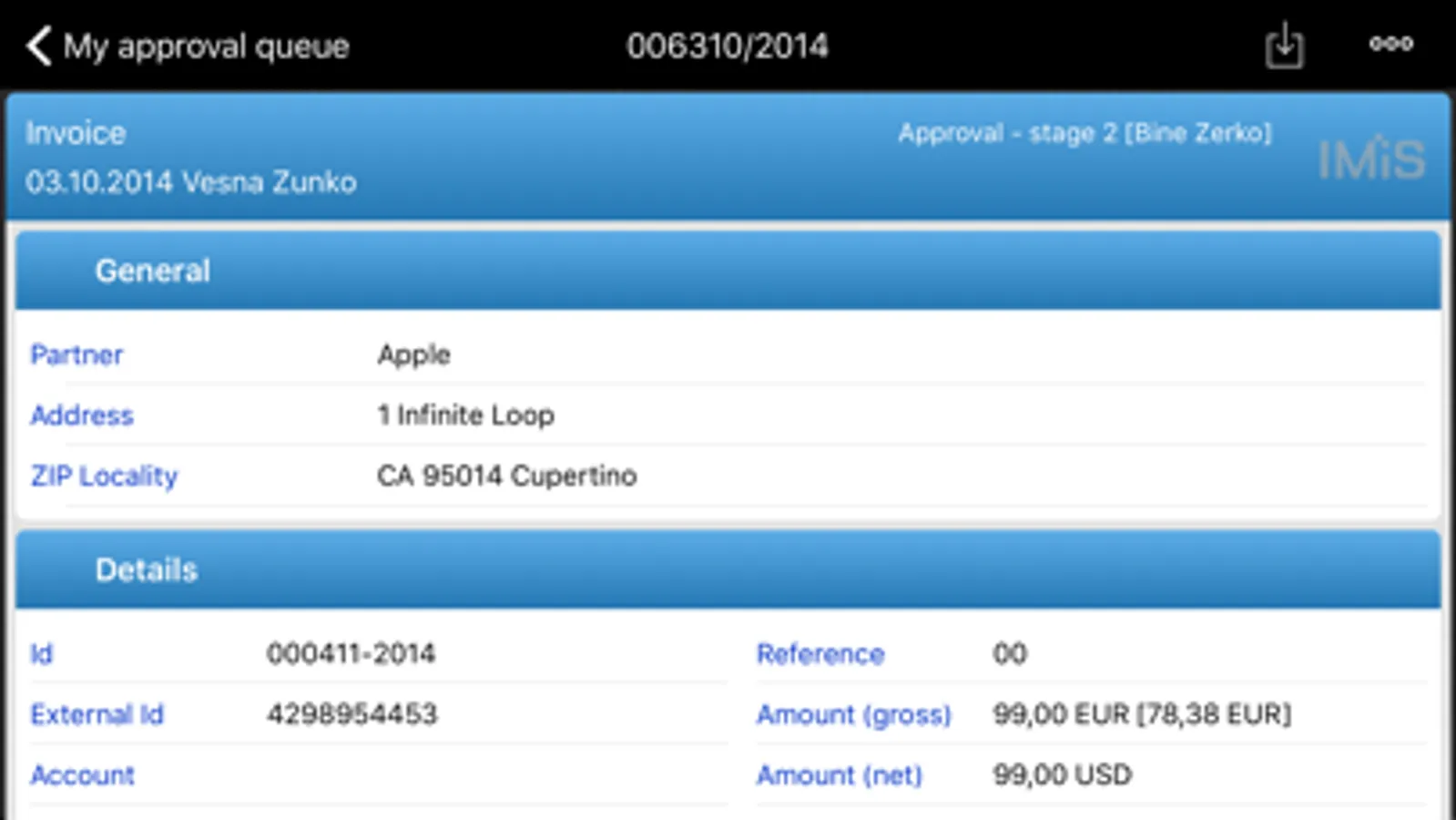The width and height of the screenshot is (1456, 820).
Task: Tap the Account field label
Action: pos(82,775)
